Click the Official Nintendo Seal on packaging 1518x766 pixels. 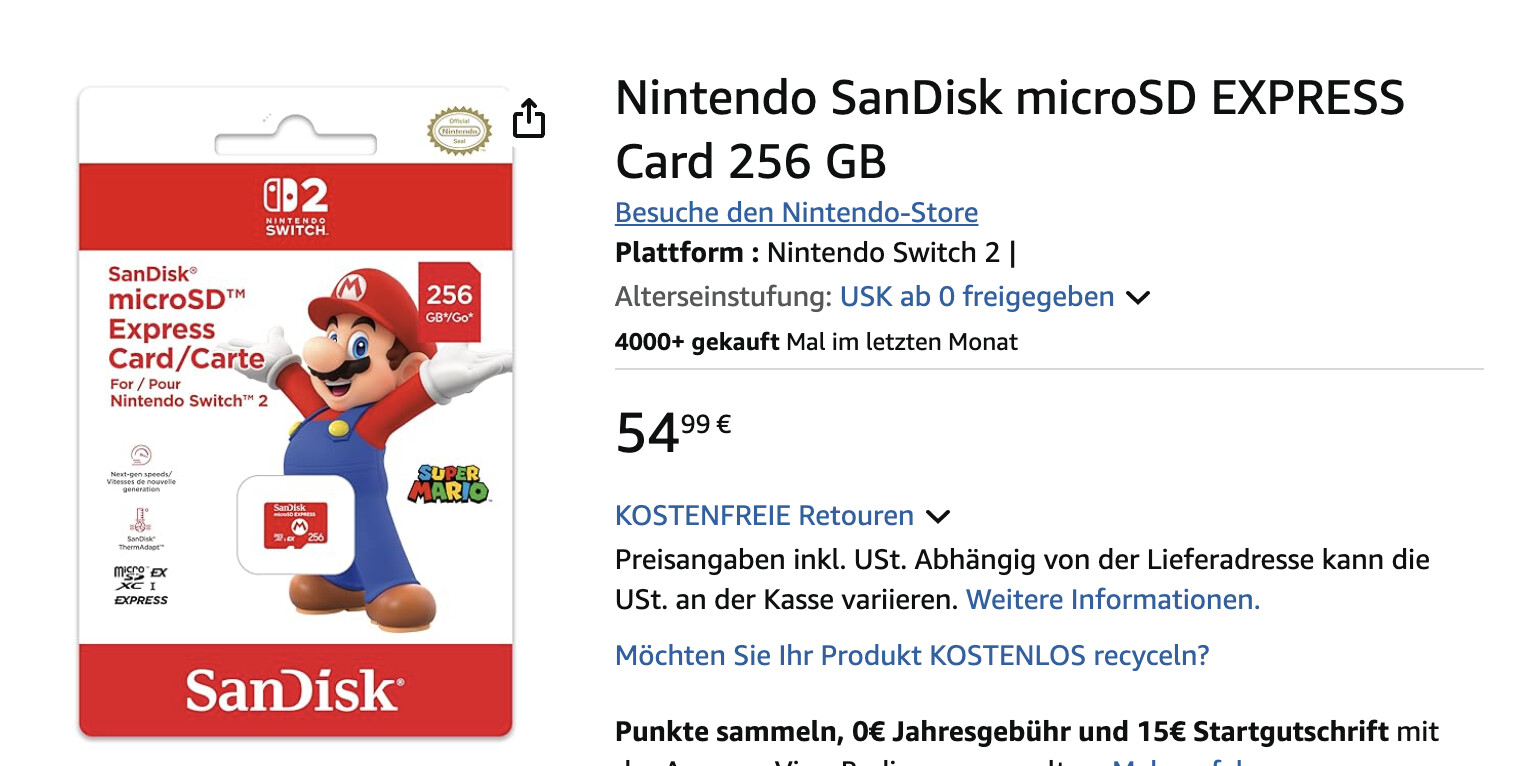[459, 131]
